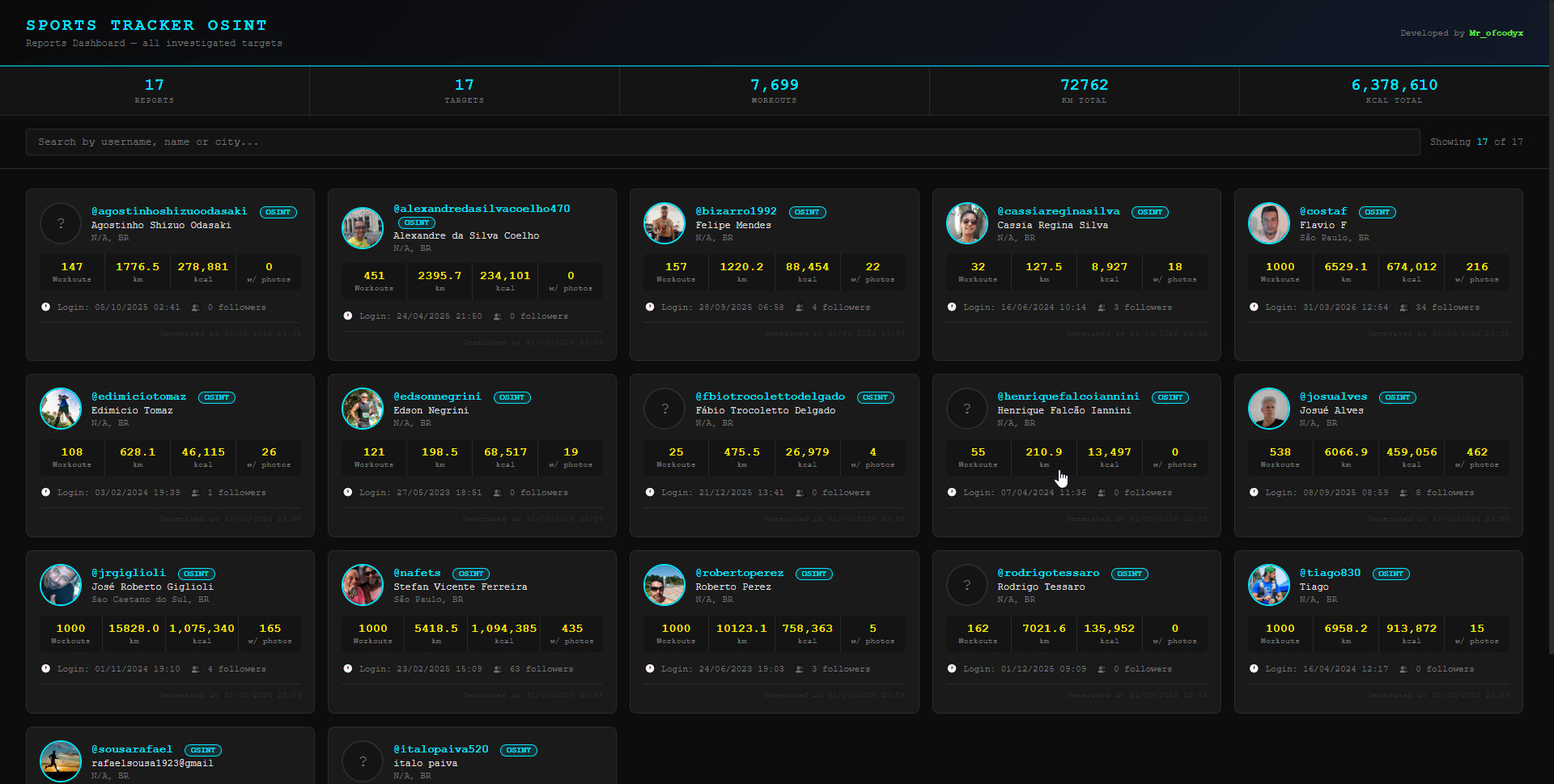Click the login clock icon on nafets's card
Screen dimensions: 1554x784
click(348, 669)
